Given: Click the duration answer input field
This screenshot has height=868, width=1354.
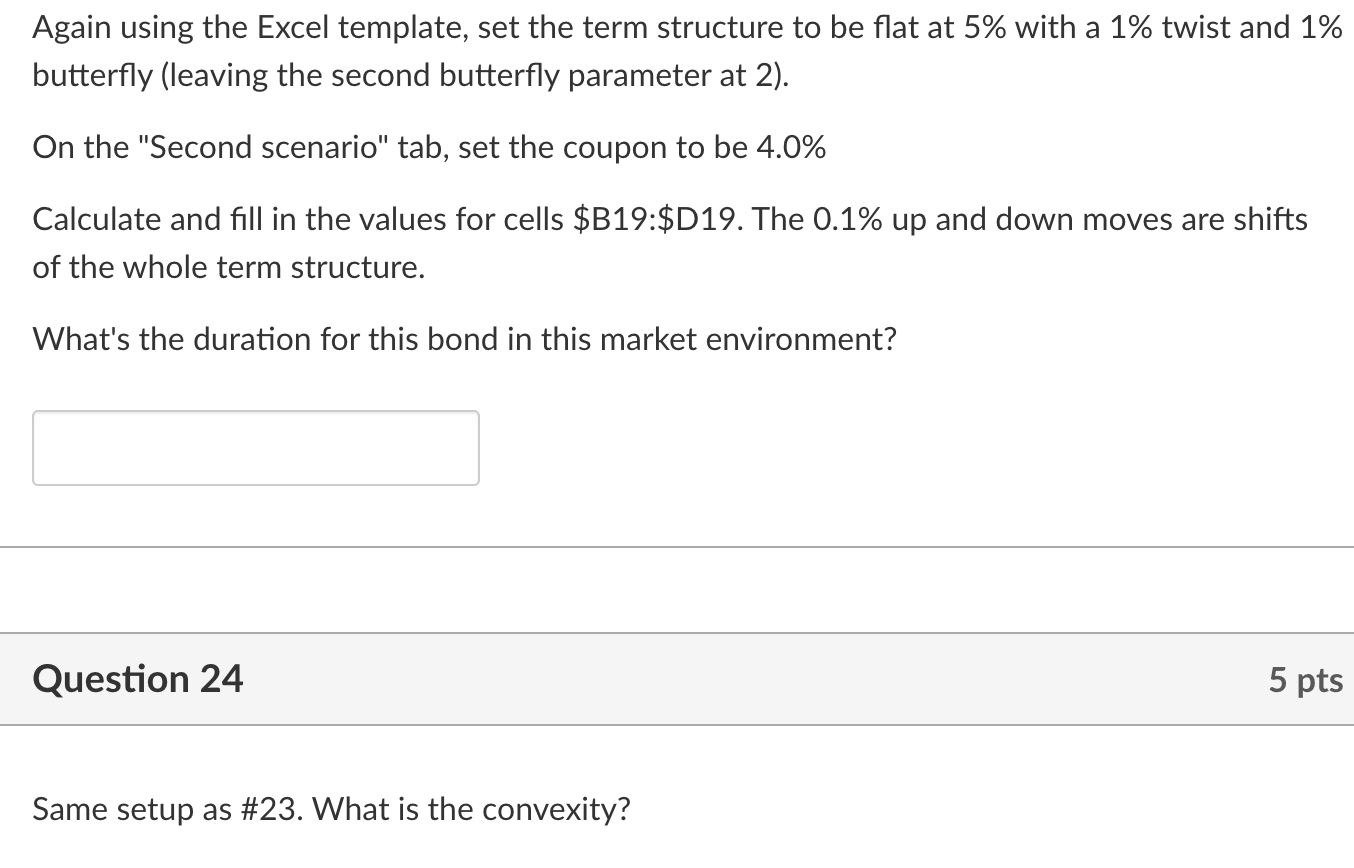Looking at the screenshot, I should pyautogui.click(x=256, y=448).
